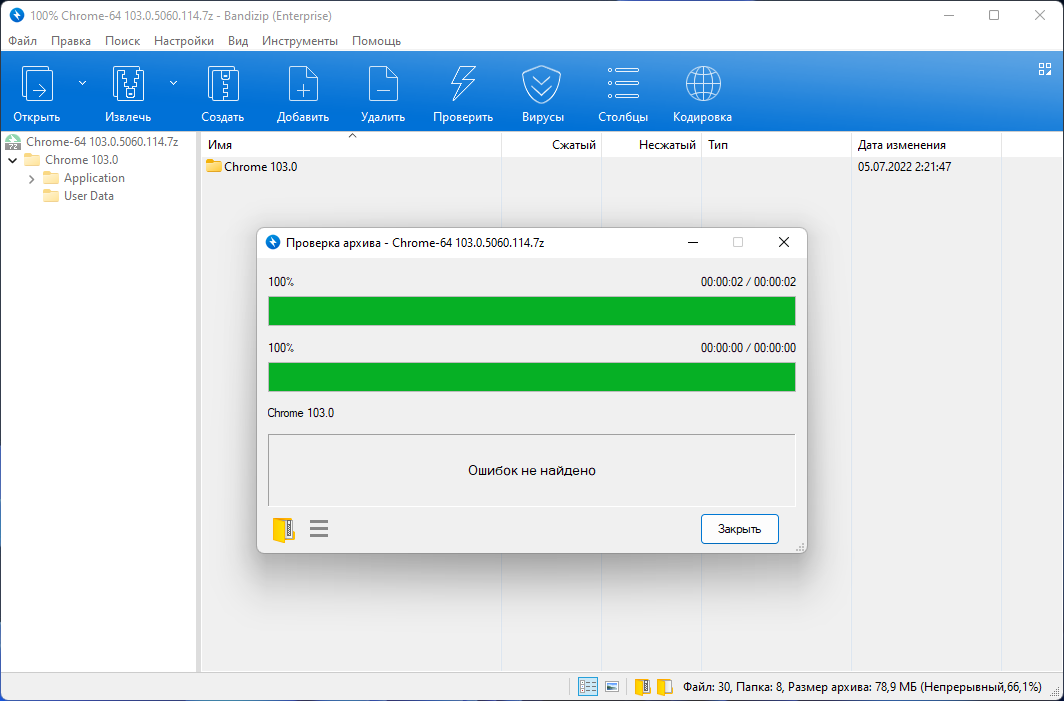The width and height of the screenshot is (1064, 701).
Task: Click the Извлечь extract icon
Action: 128,85
